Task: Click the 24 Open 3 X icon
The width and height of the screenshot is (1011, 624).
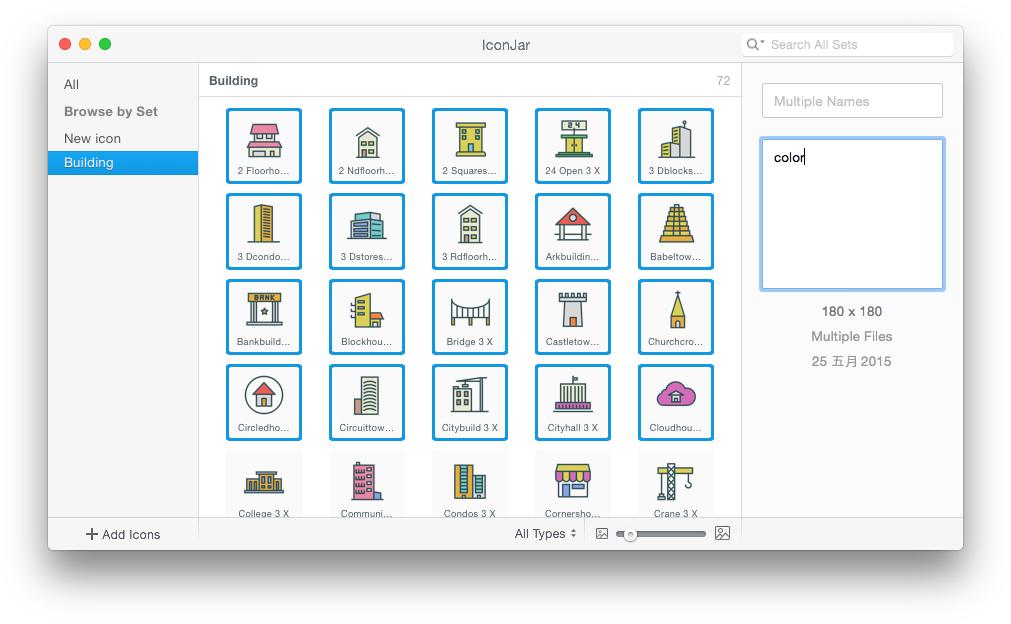Action: click(572, 145)
